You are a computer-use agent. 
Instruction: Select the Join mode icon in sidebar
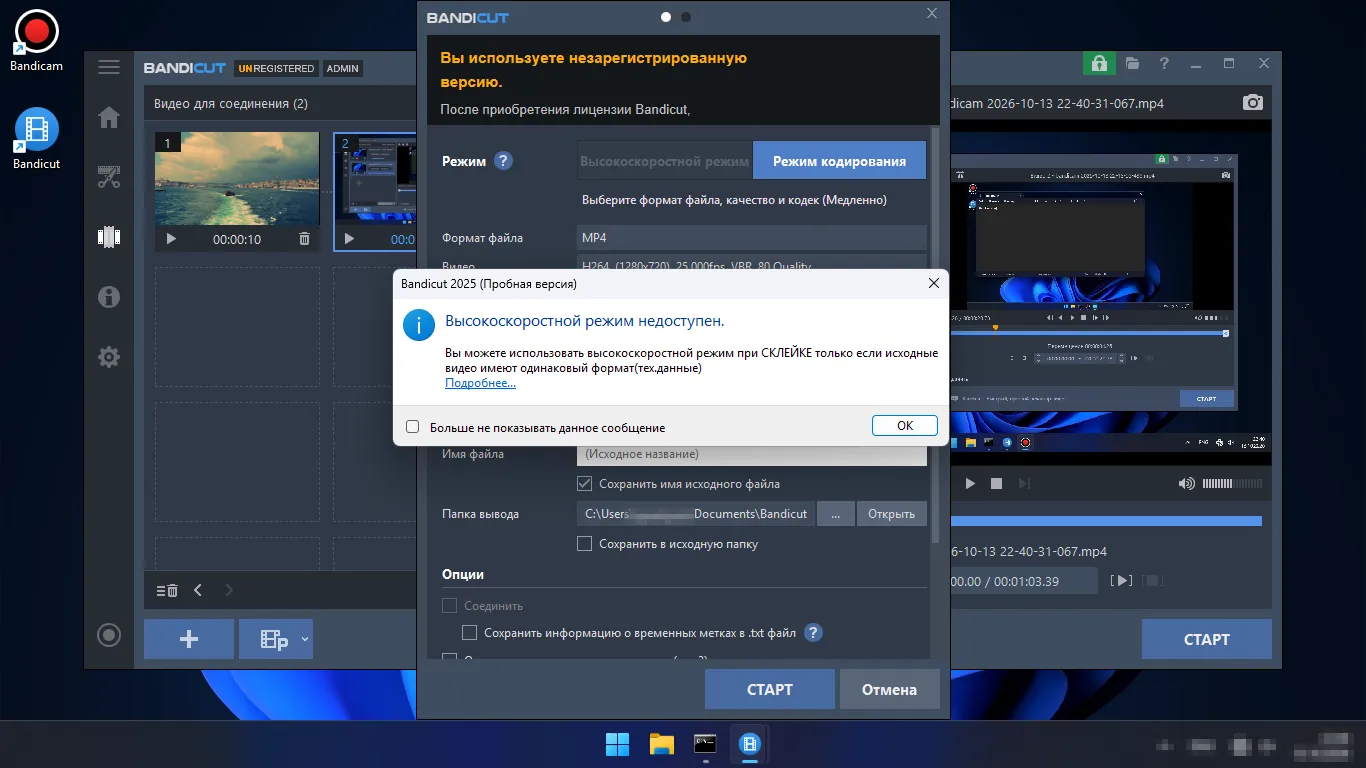(109, 237)
